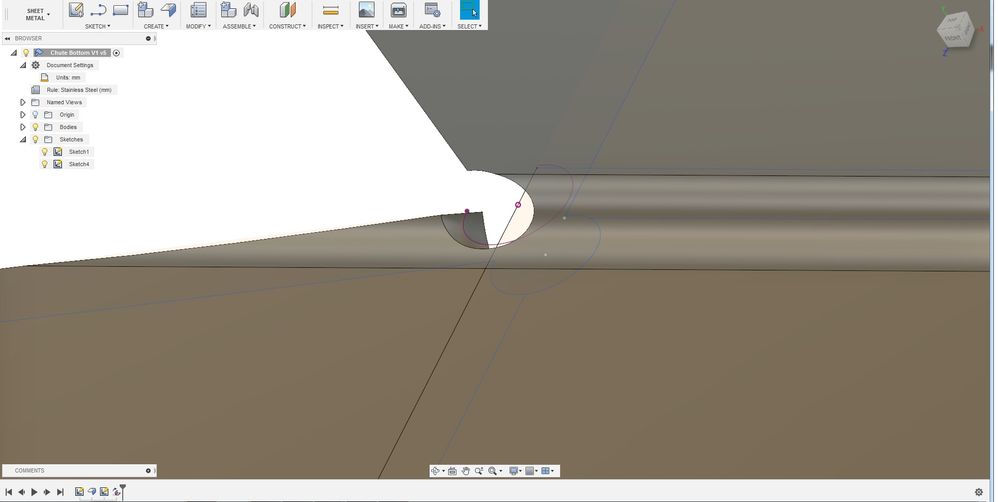Toggle the Origin visibility light bulb
Screen dimensions: 998x502
point(35,115)
